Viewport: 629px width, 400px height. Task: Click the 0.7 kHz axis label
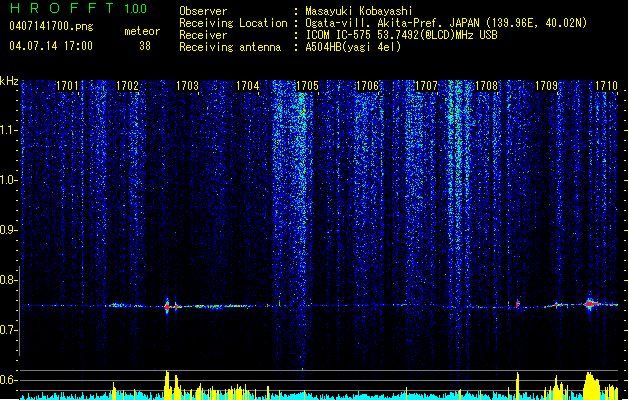coord(9,330)
